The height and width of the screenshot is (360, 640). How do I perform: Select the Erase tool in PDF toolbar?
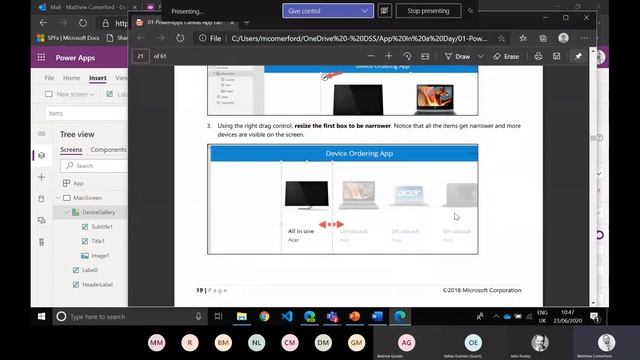click(506, 56)
